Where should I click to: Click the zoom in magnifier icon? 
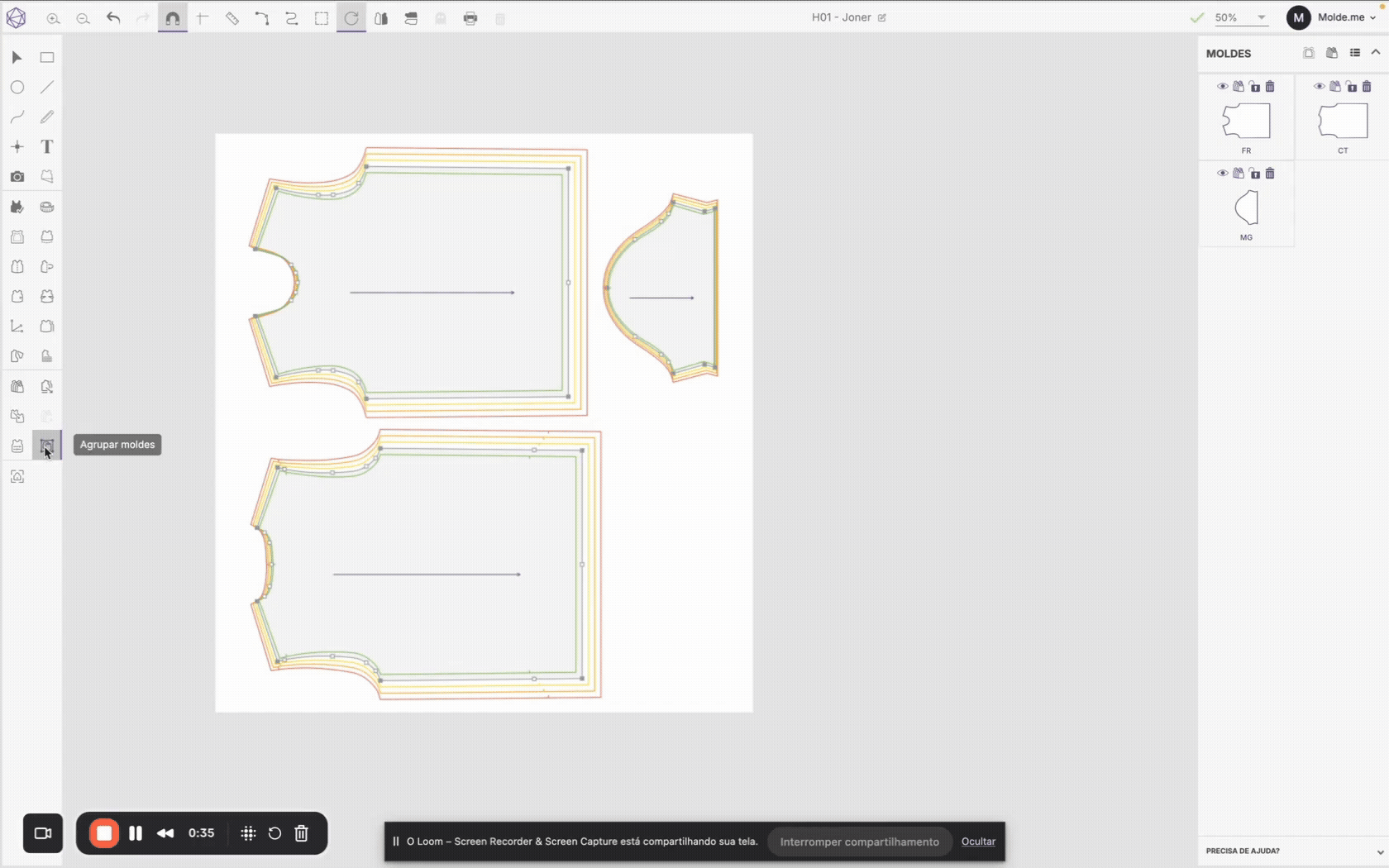point(53,18)
